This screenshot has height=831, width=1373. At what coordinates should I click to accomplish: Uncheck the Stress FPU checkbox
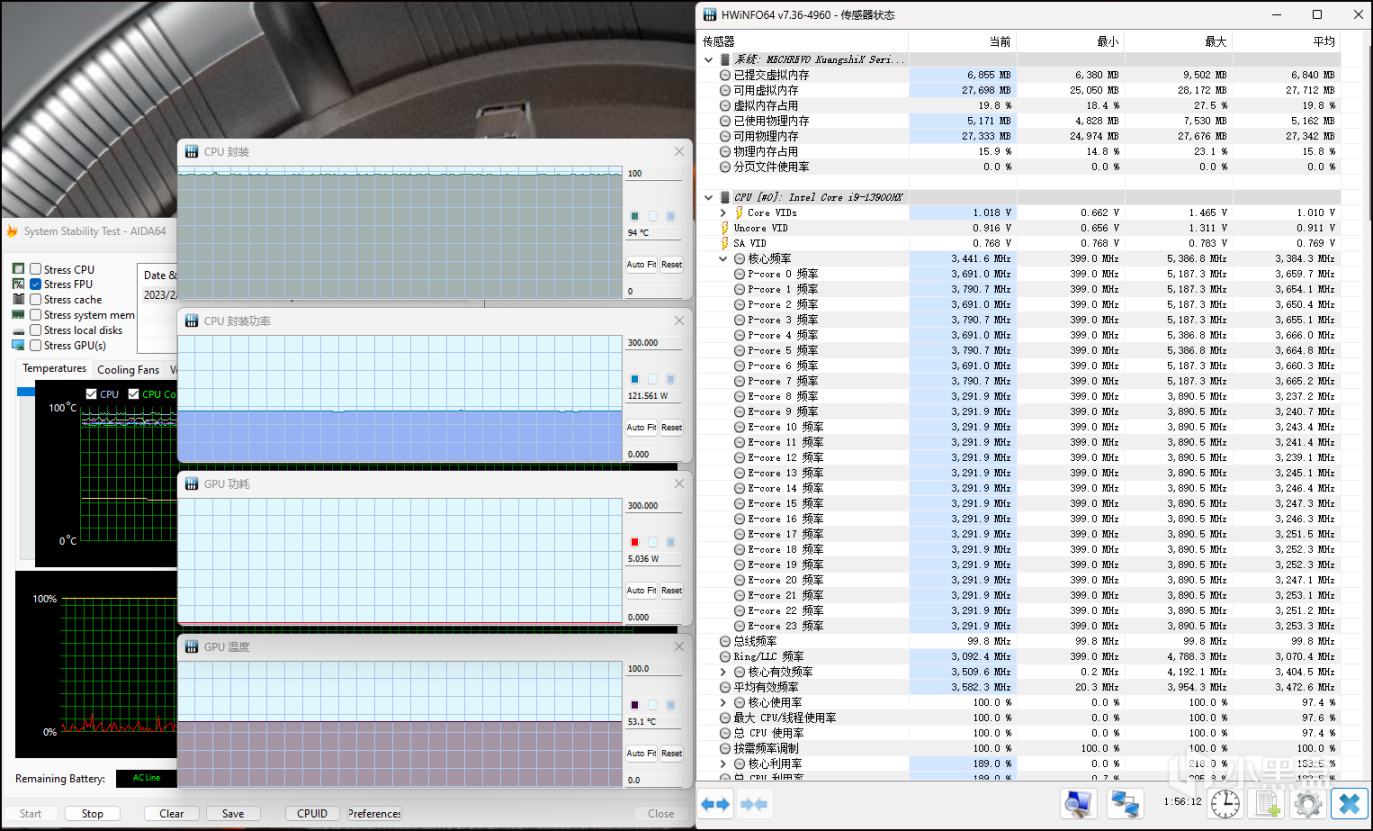pos(36,284)
